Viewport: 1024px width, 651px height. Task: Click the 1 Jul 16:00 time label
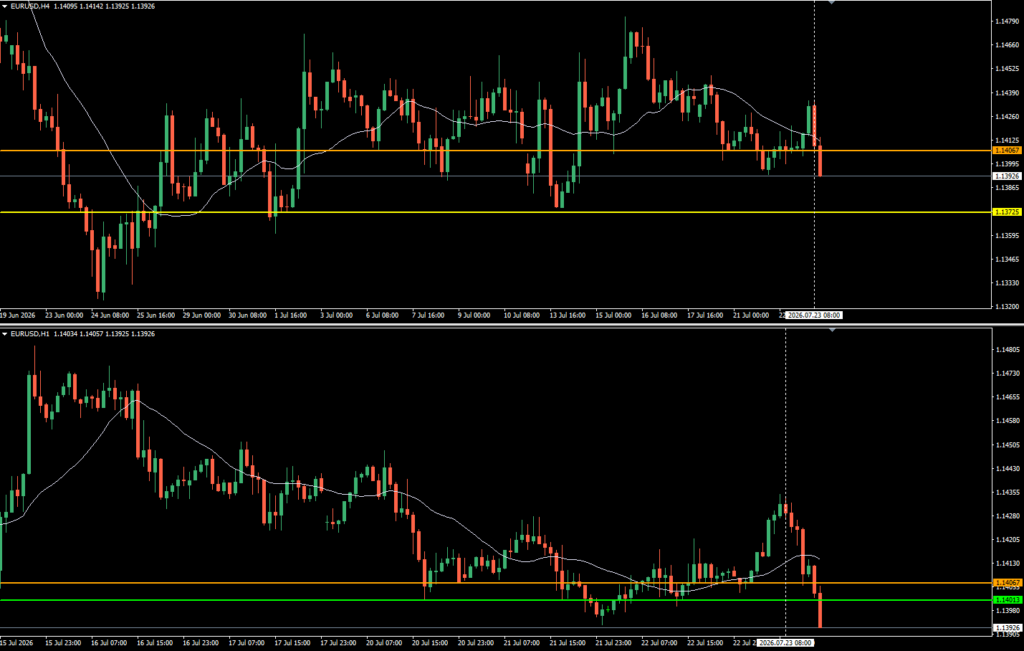pyautogui.click(x=289, y=315)
